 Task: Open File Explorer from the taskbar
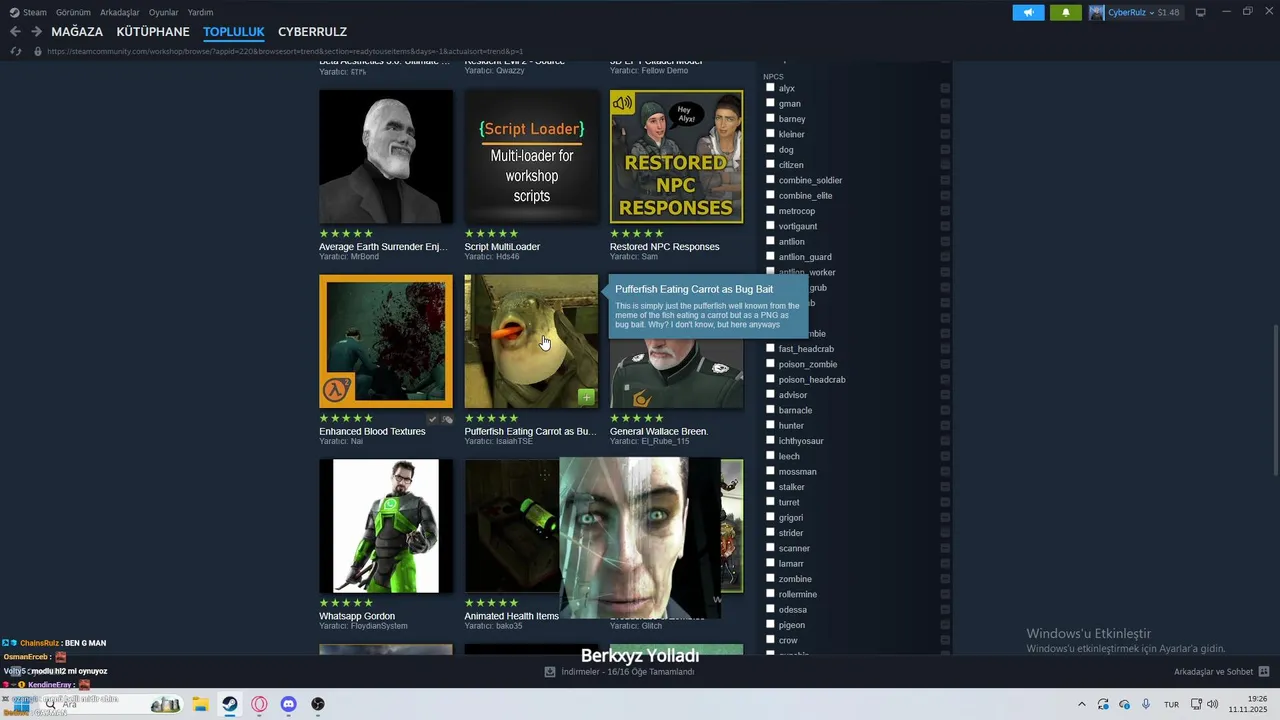200,704
